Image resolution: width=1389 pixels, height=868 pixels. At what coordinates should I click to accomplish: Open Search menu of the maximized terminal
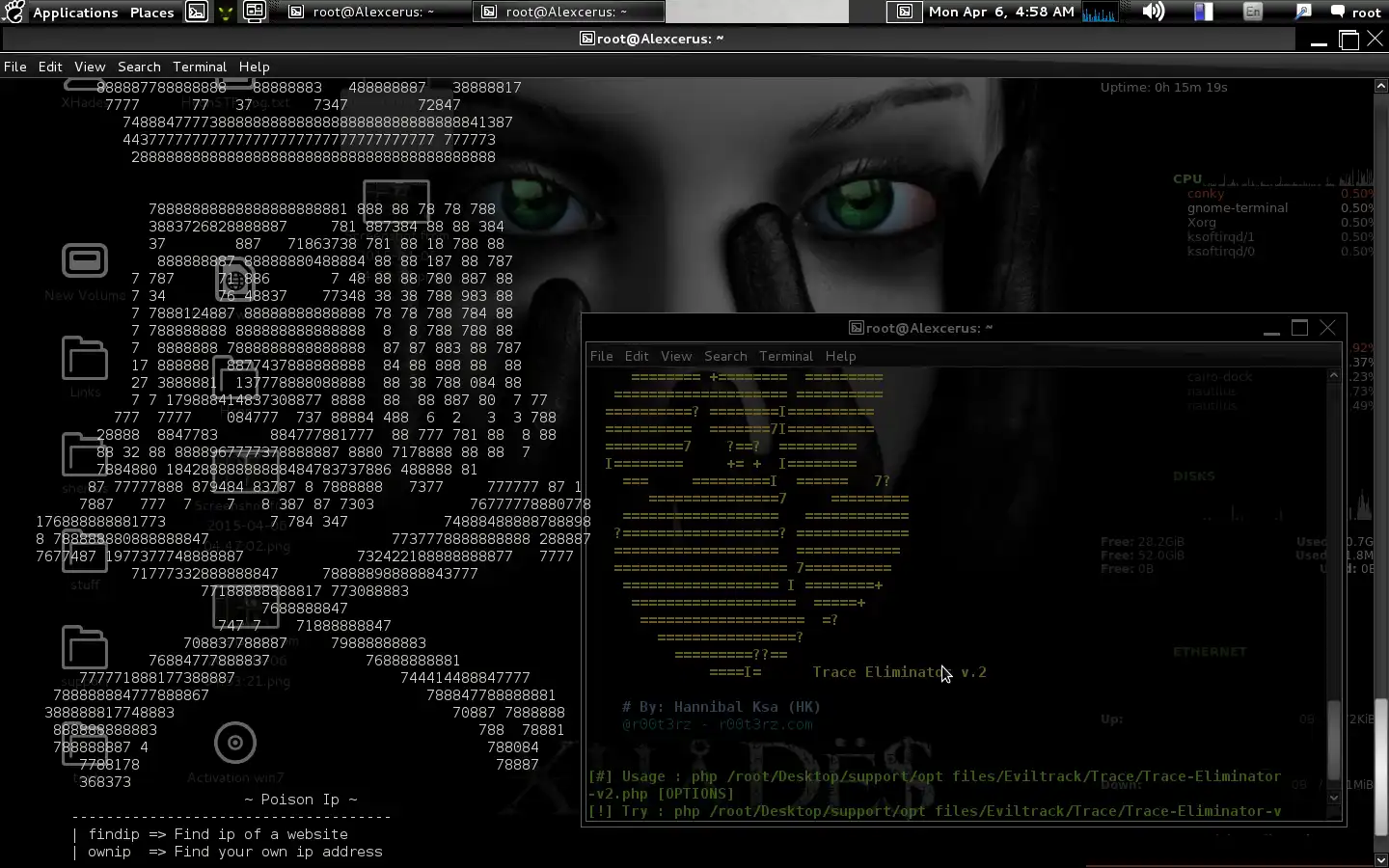point(139,67)
